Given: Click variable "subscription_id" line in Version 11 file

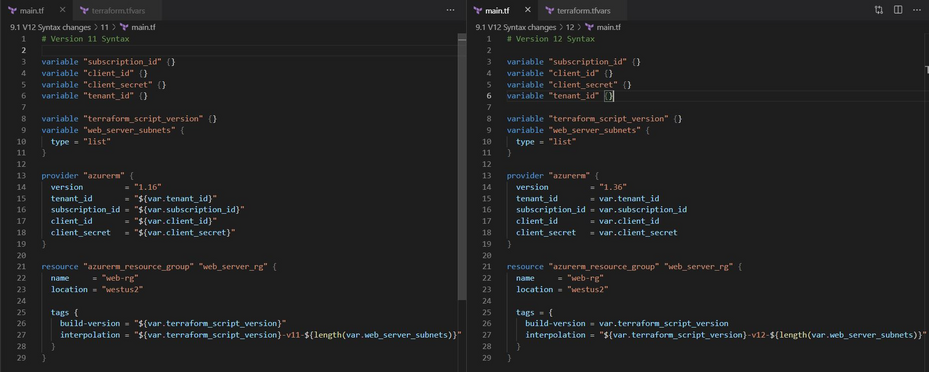Looking at the screenshot, I should click(108, 62).
